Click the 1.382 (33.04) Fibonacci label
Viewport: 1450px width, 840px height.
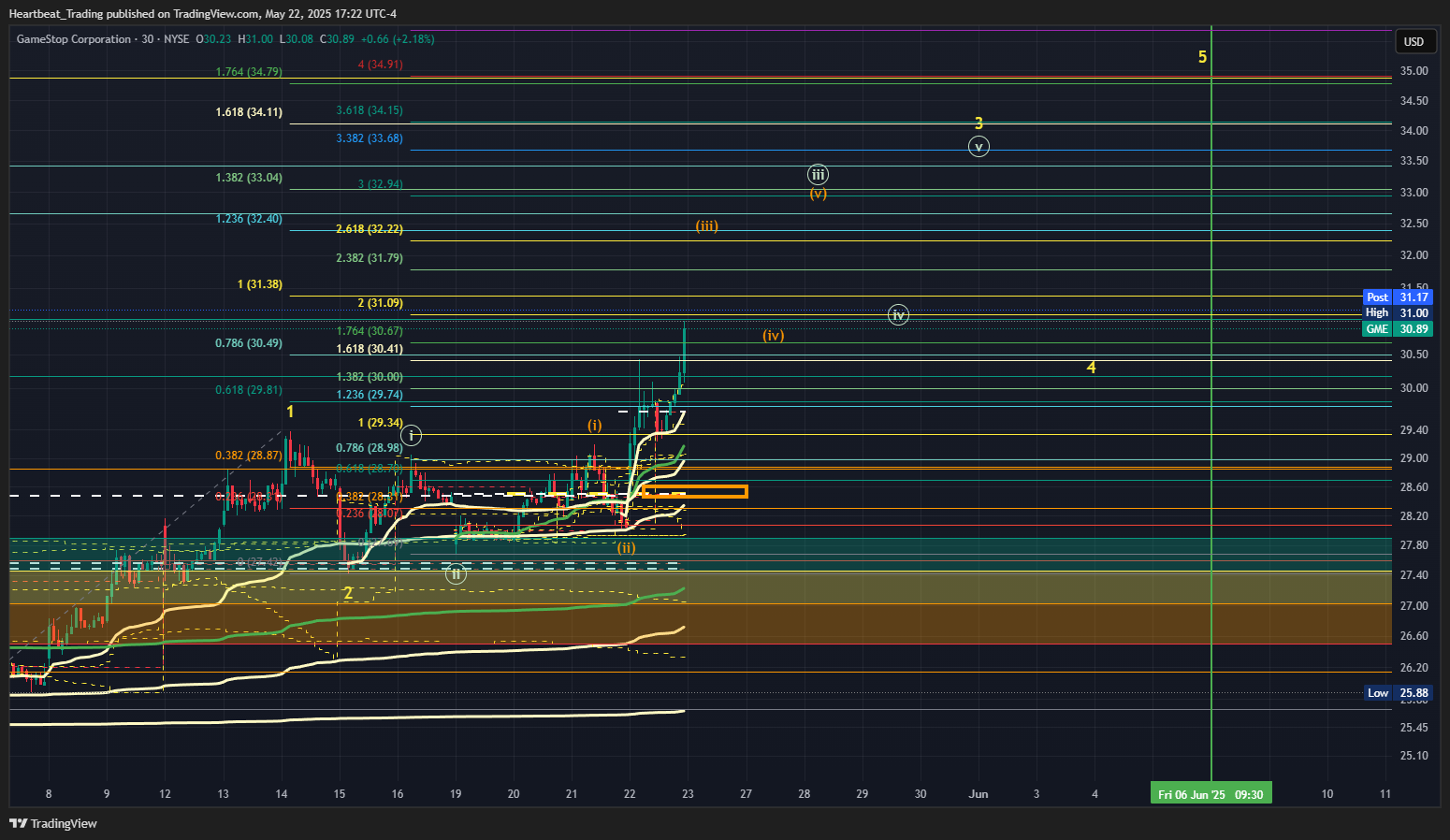[x=249, y=178]
